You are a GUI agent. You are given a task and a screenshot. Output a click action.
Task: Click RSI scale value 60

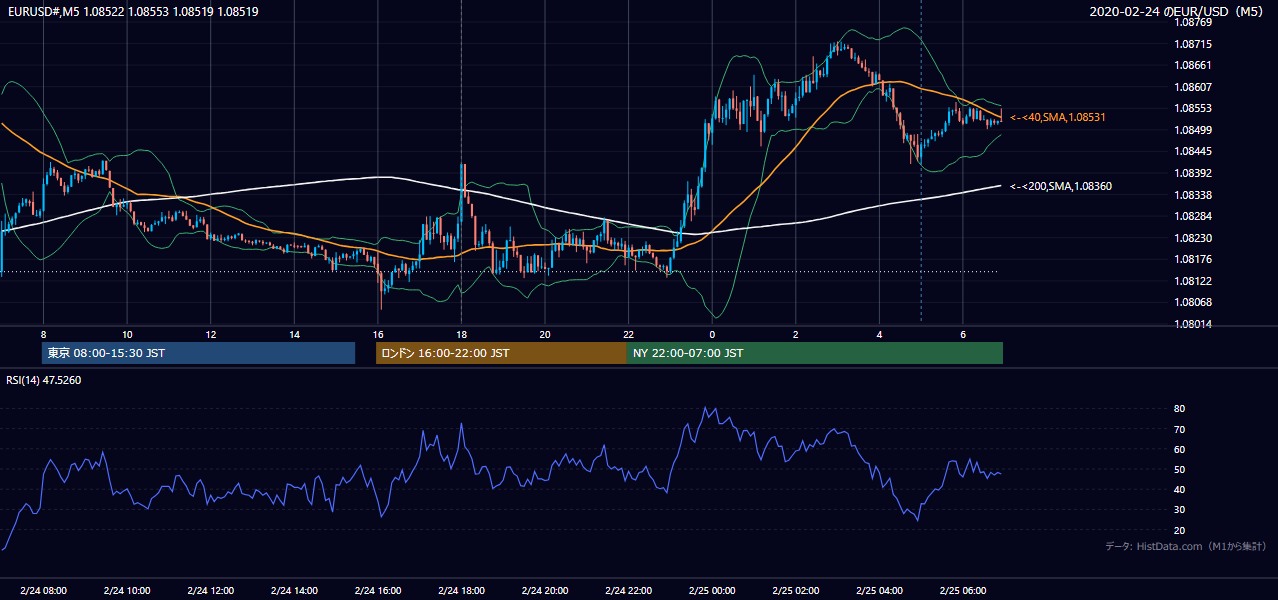coord(1179,449)
